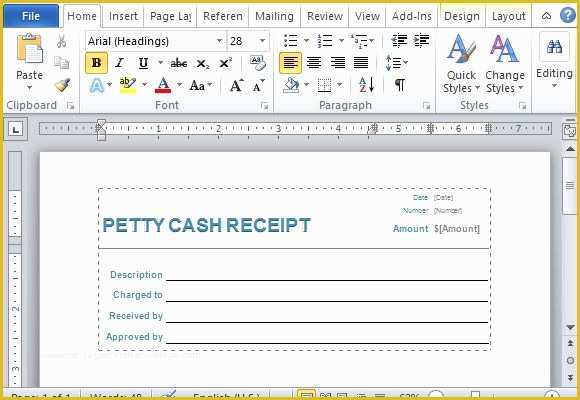Toggle Subscript formatting

[x=203, y=64]
